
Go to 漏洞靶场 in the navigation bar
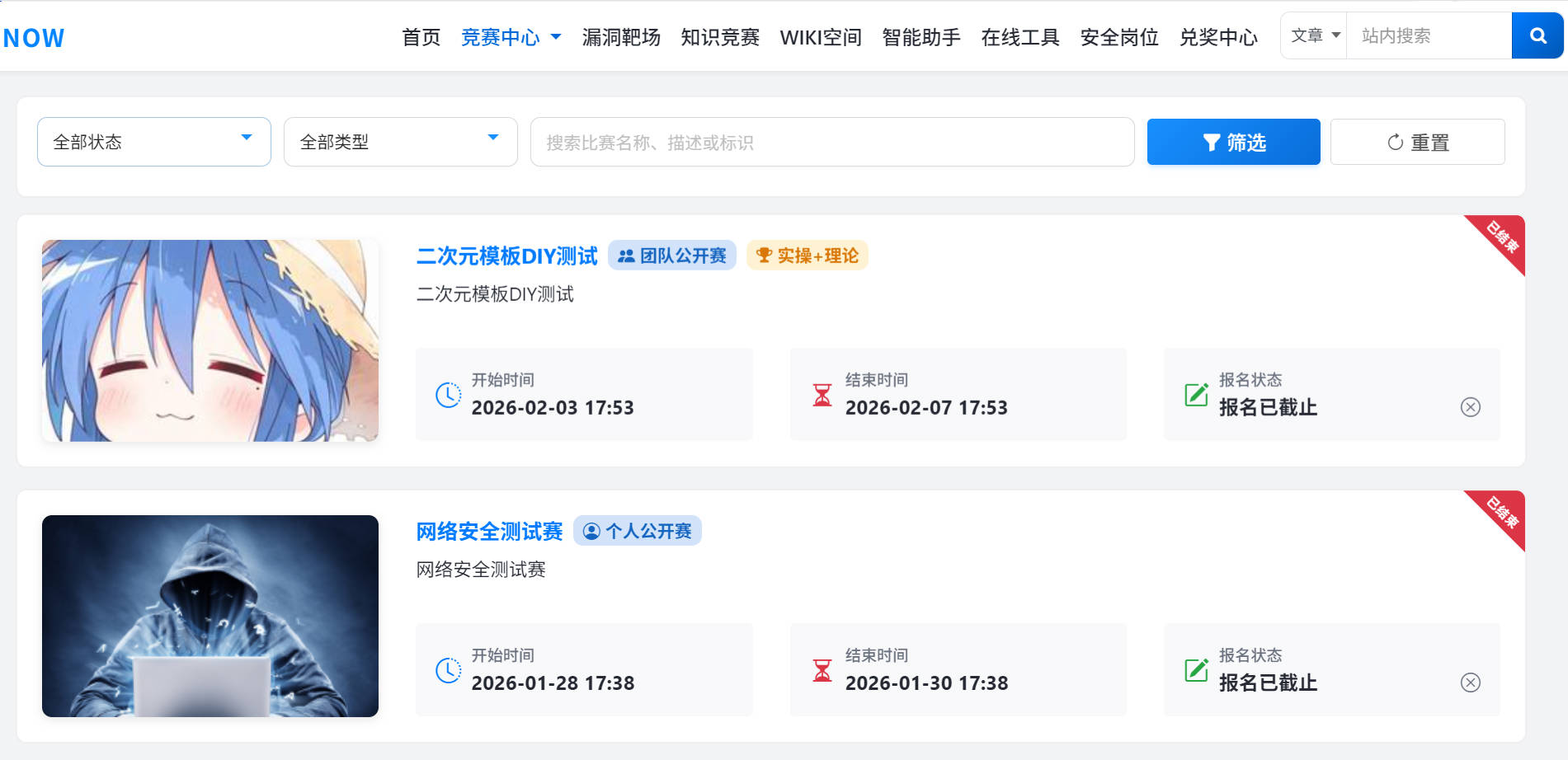pos(621,37)
